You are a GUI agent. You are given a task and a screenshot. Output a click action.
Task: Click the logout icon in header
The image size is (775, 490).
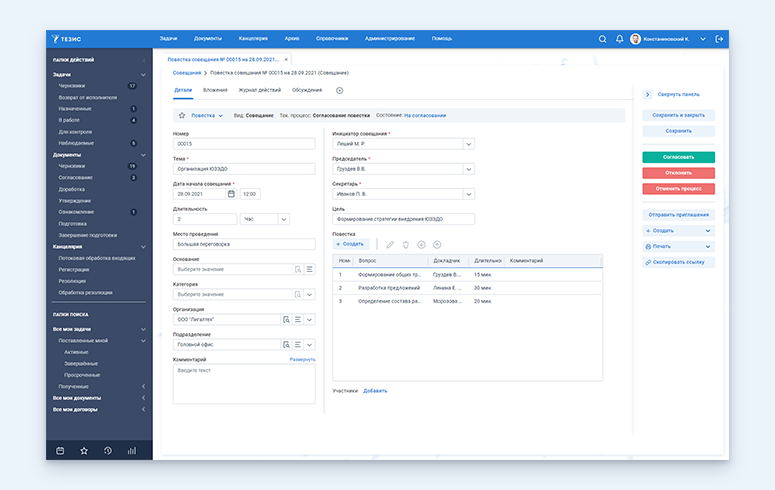pos(719,39)
